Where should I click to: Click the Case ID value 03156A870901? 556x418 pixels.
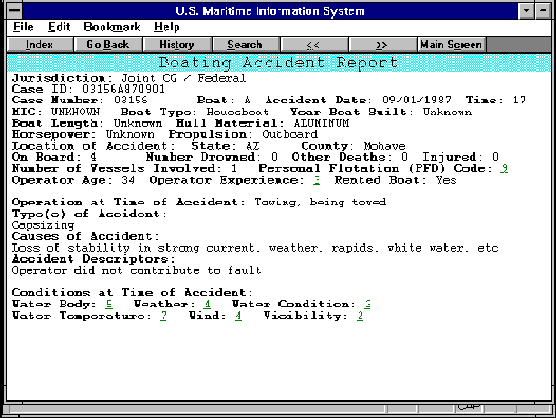coord(123,89)
